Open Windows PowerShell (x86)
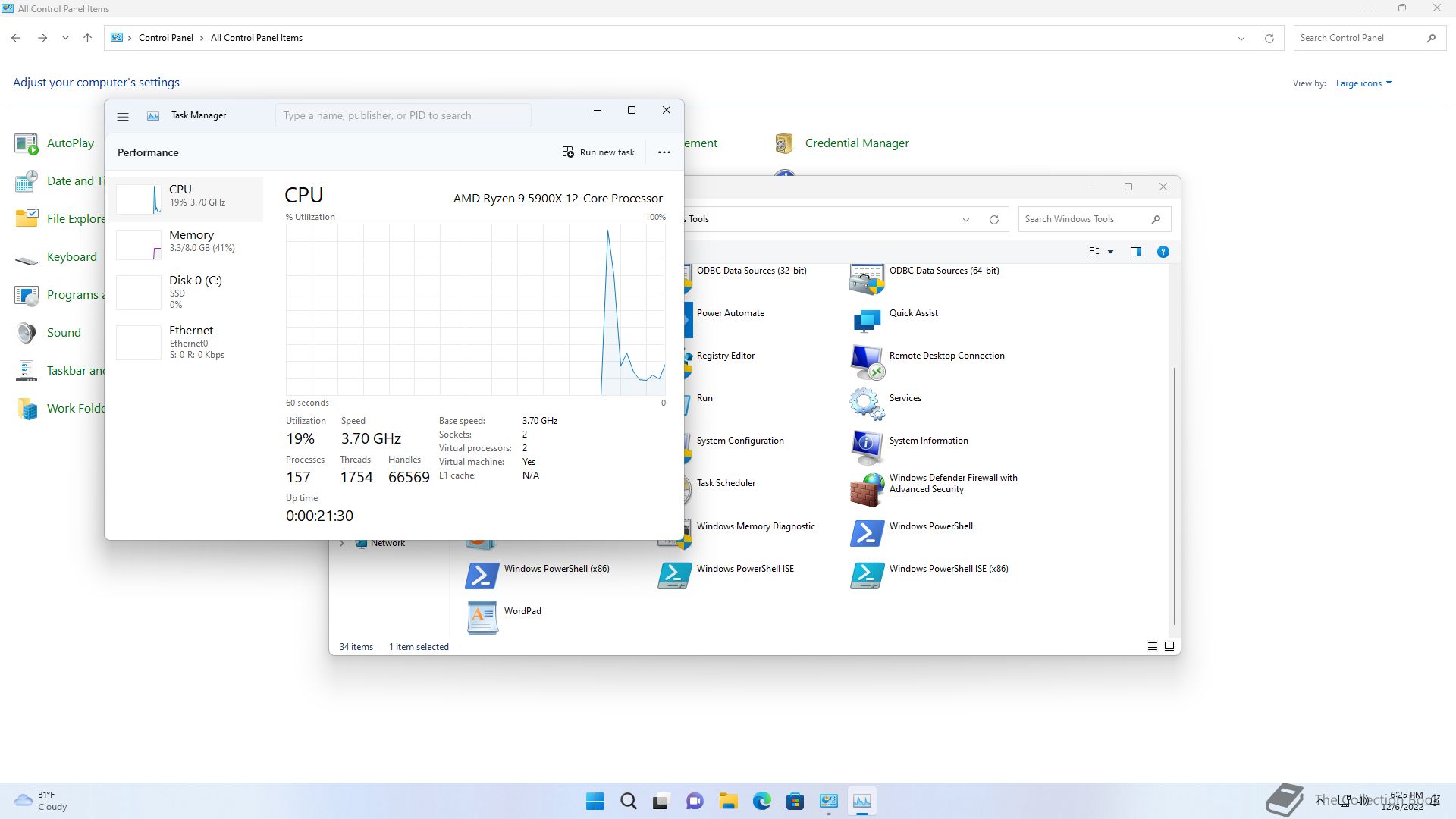Viewport: 1456px width, 819px height. pyautogui.click(x=538, y=575)
